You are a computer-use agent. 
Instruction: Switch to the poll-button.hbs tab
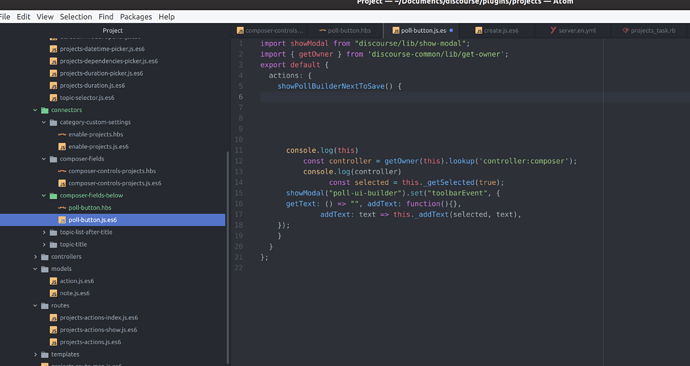click(x=345, y=30)
